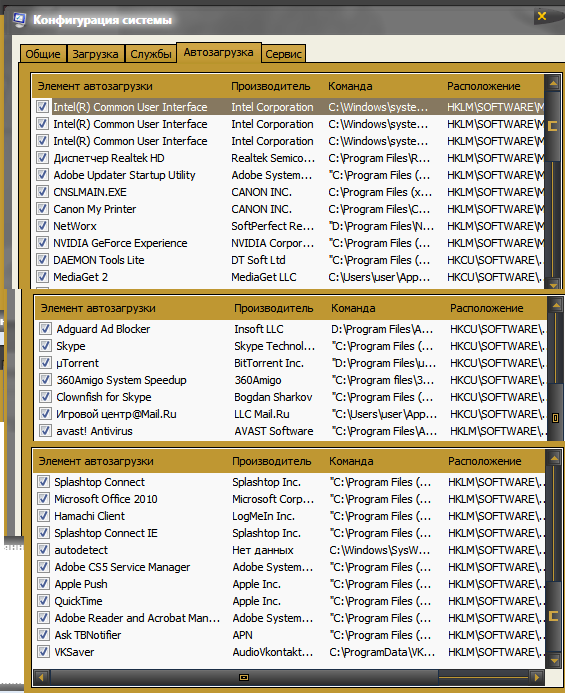Disable the µTorrent startup checkbox
The image size is (565, 693).
pyautogui.click(x=46, y=363)
